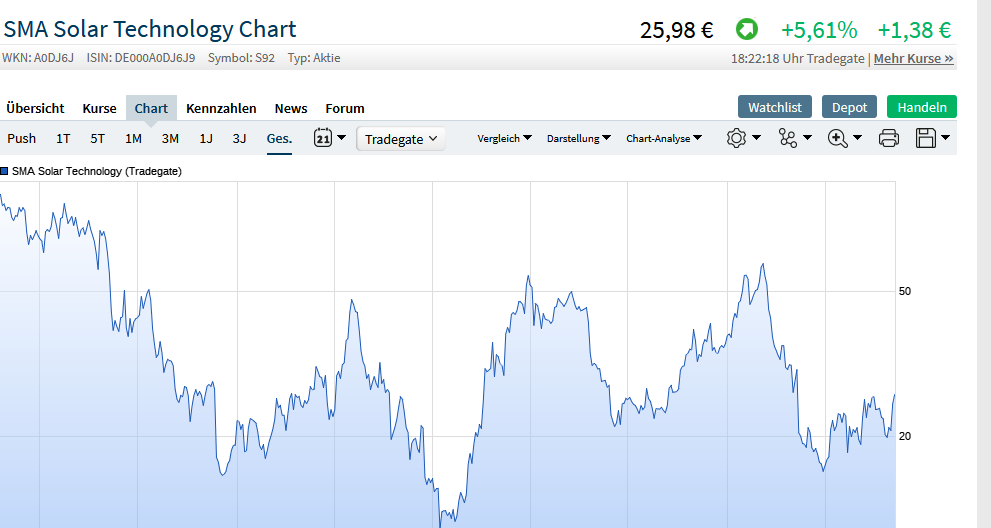Click the SMA Solar Technology Chart heading
This screenshot has width=991, height=528.
pyautogui.click(x=150, y=29)
